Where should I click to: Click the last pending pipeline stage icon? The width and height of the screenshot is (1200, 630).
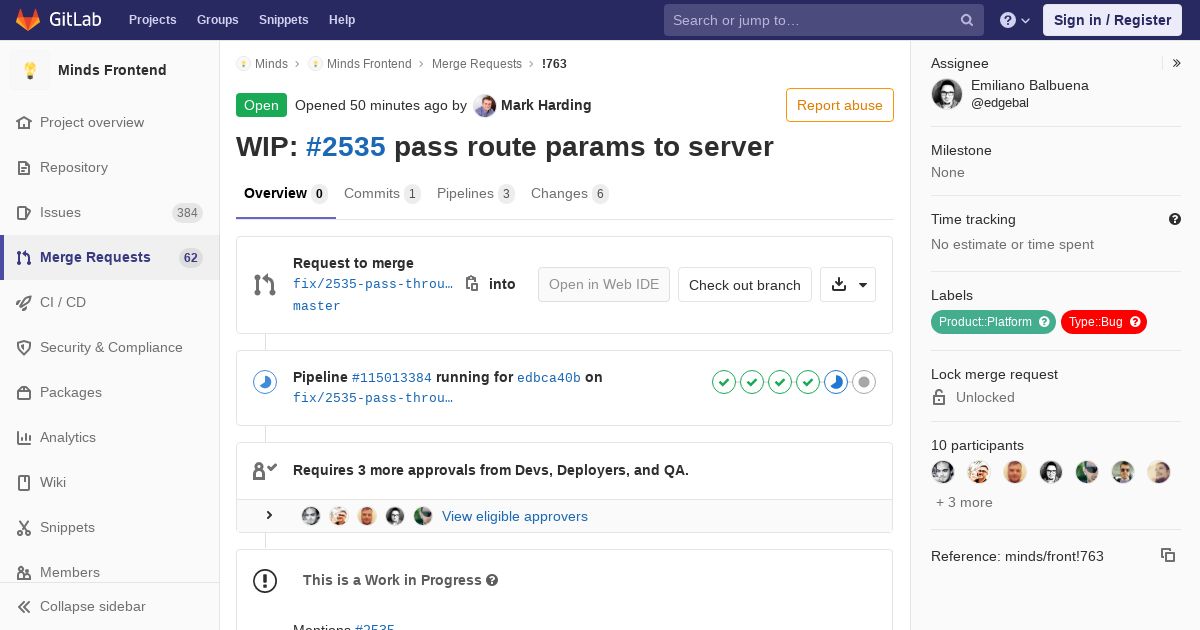864,382
